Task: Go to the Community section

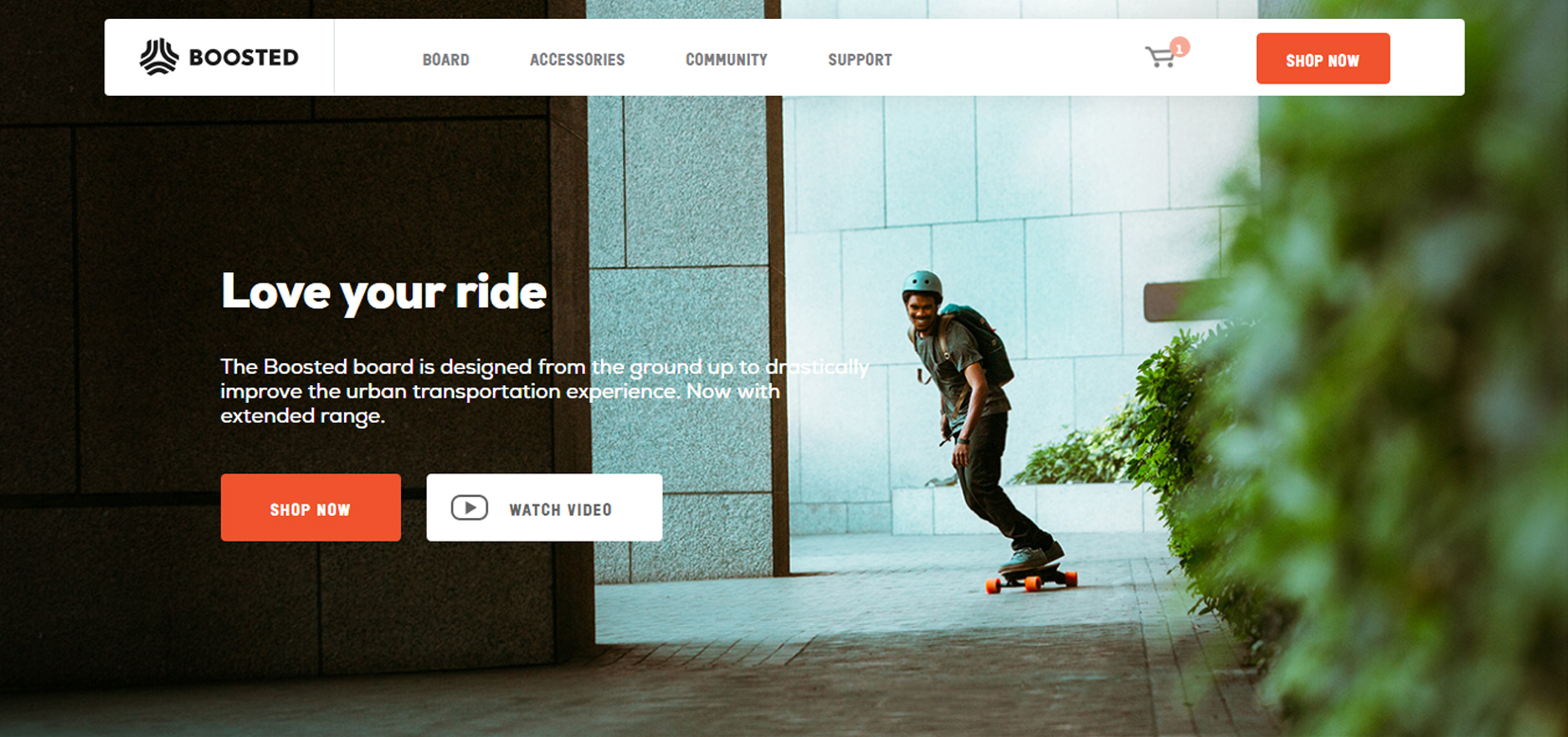Action: coord(726,60)
